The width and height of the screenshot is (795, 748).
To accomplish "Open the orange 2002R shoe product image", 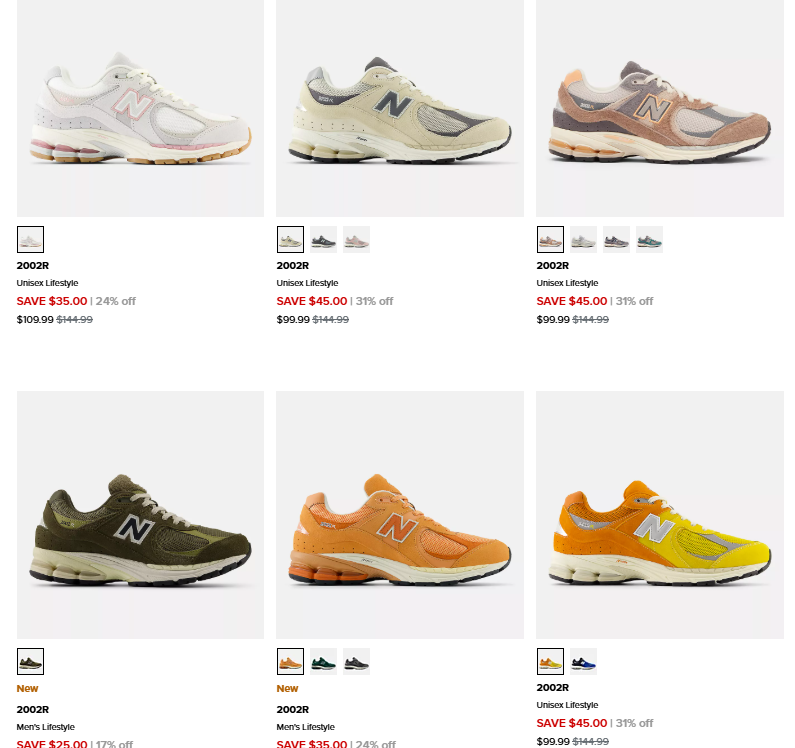I will point(400,515).
